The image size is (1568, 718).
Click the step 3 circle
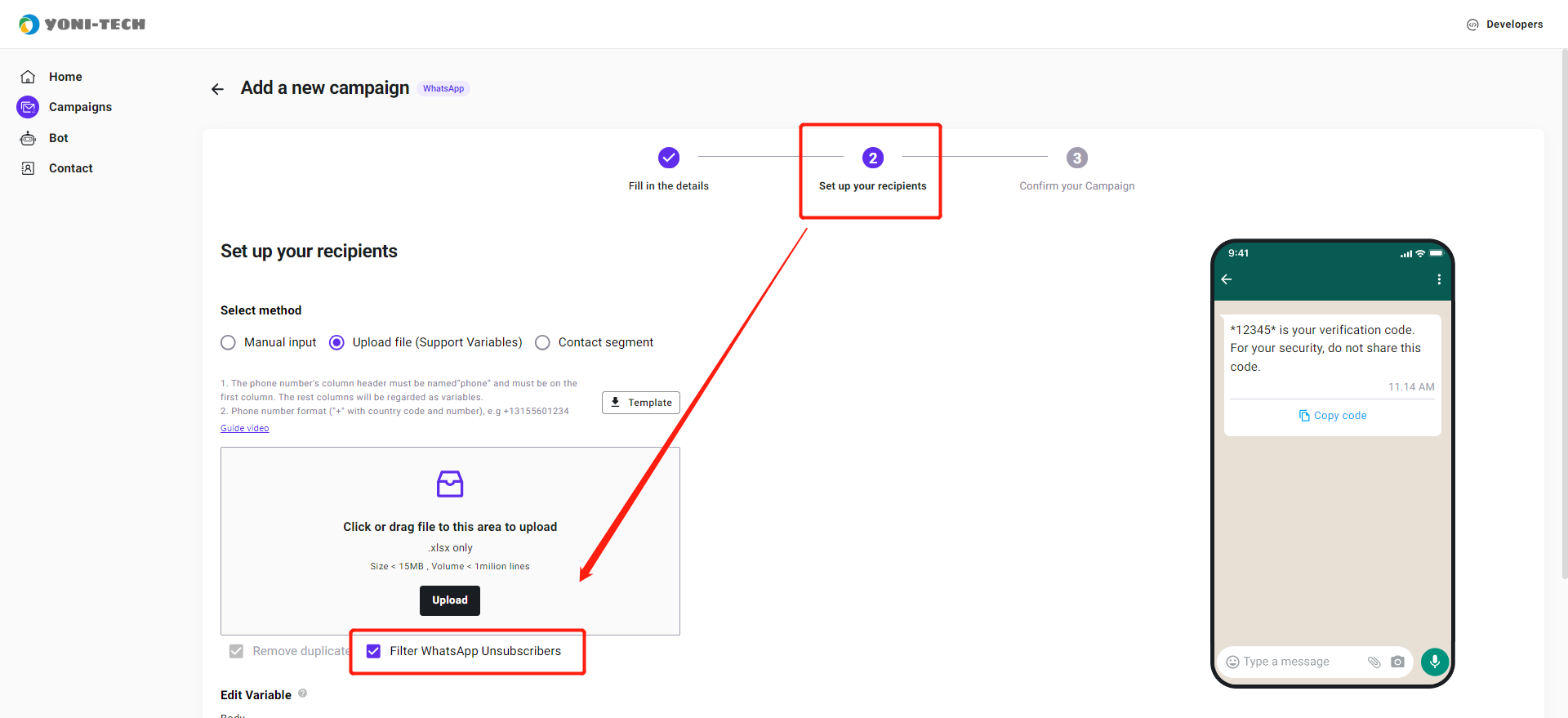(x=1077, y=158)
